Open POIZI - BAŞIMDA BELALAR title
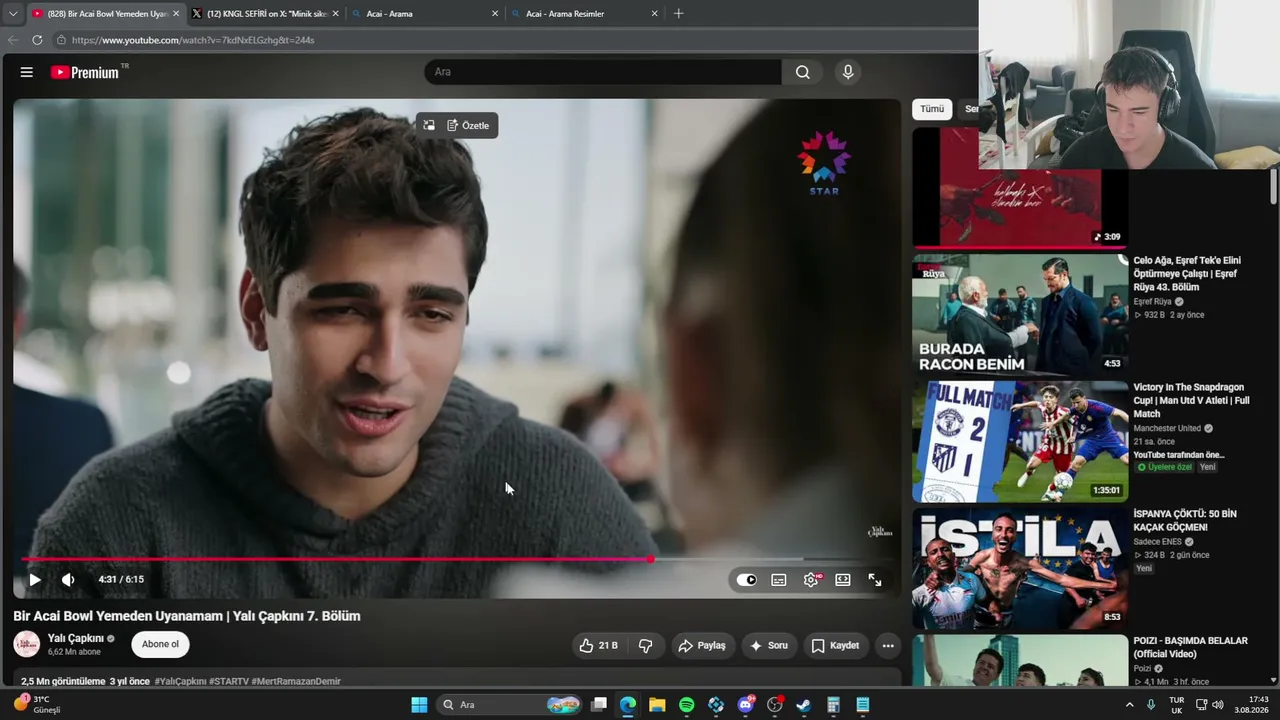1280x720 pixels. coord(1190,647)
